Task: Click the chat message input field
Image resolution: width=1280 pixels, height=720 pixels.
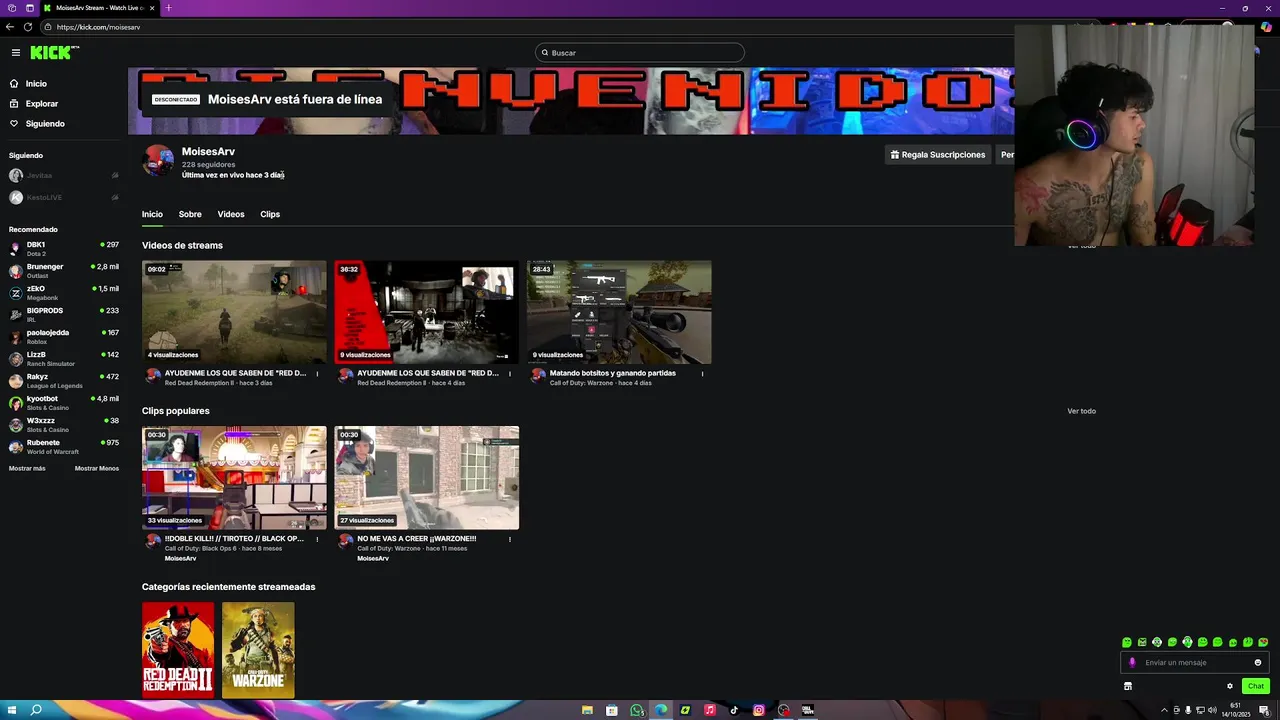Action: [x=1194, y=662]
